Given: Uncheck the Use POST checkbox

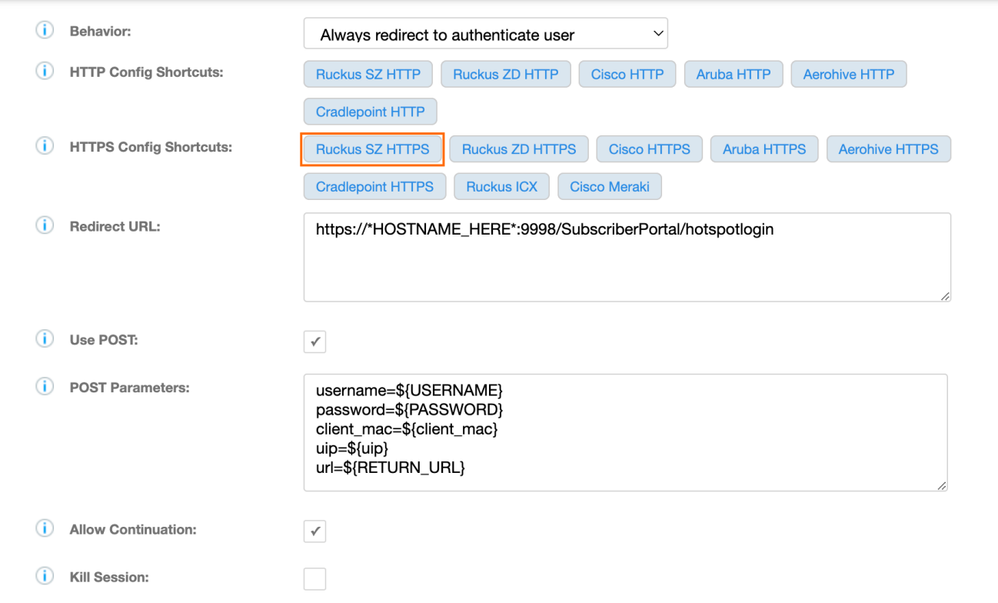Looking at the screenshot, I should click(315, 341).
